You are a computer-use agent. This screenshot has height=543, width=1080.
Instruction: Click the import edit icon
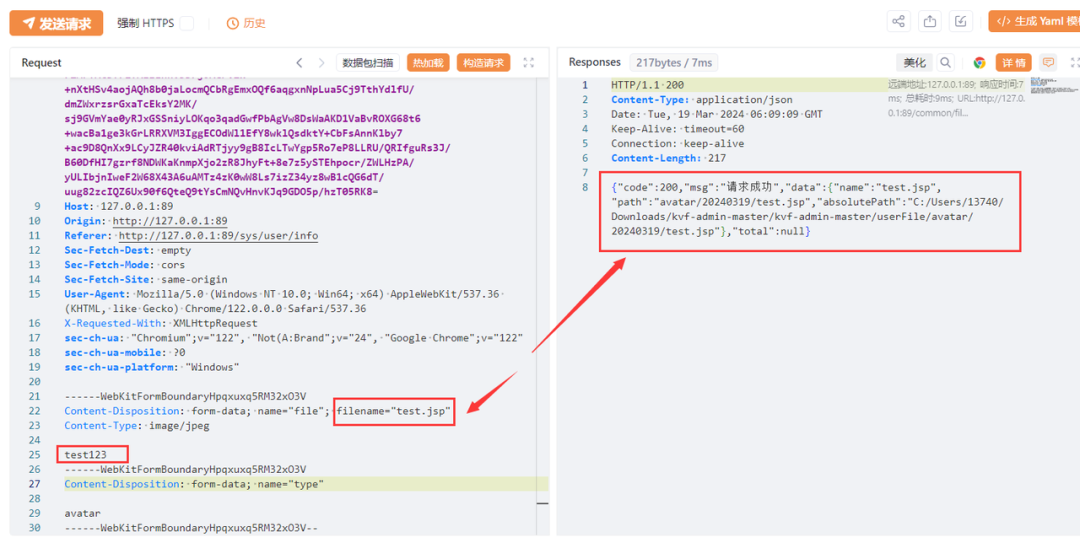(961, 22)
